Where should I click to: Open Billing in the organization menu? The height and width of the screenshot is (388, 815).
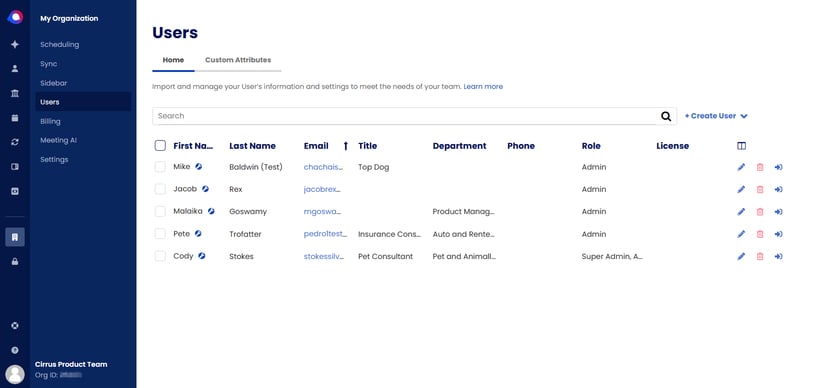pos(50,121)
